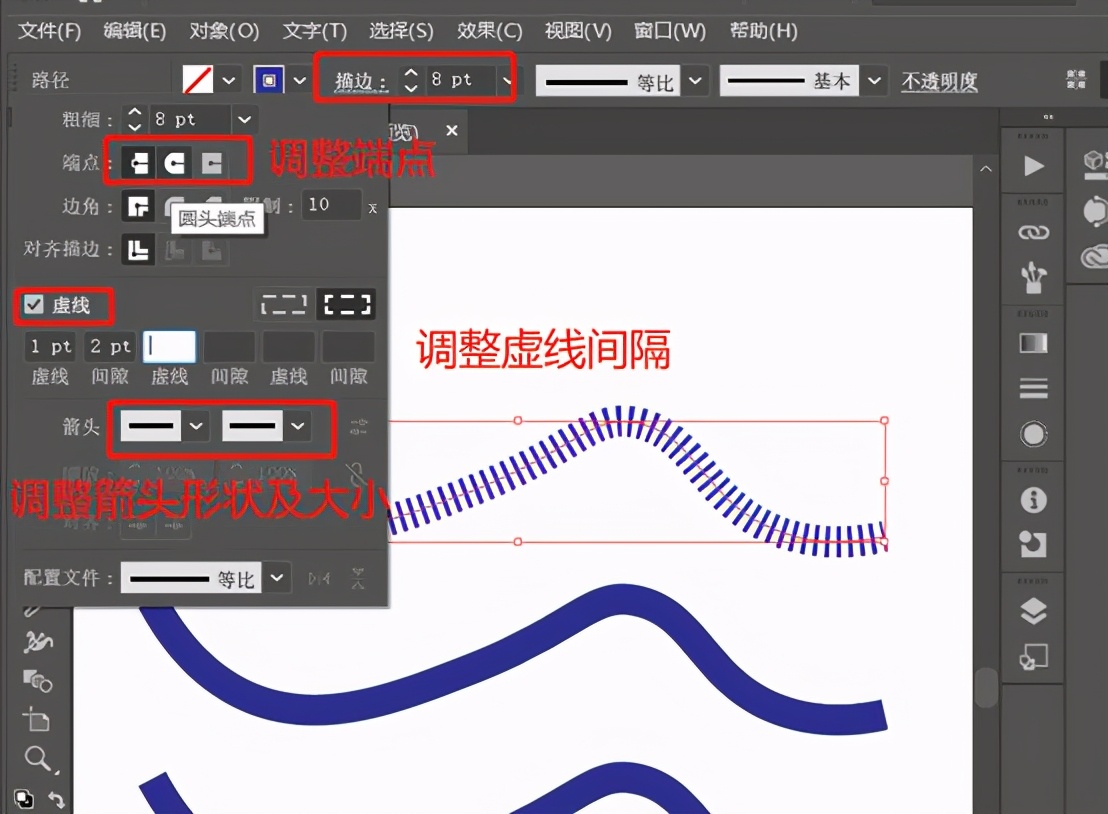Click the third gap input field
Image resolution: width=1108 pixels, height=814 pixels.
[x=348, y=346]
